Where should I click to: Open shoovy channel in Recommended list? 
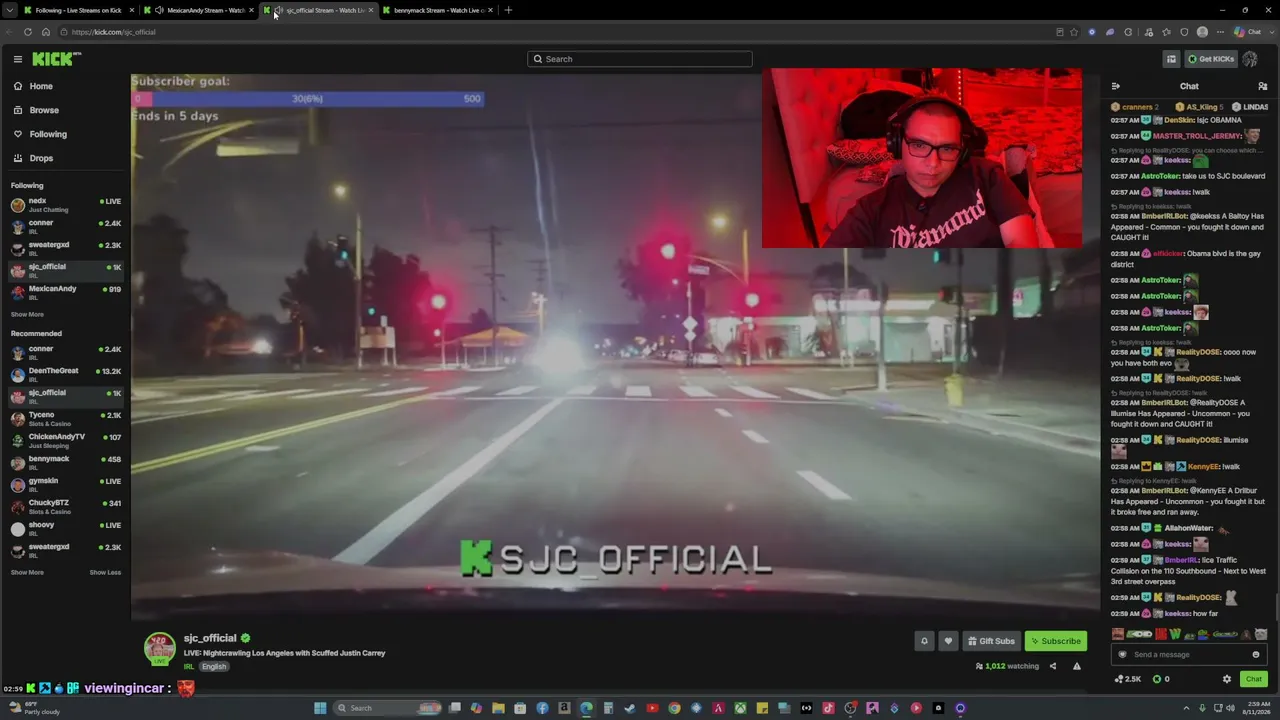(65, 529)
